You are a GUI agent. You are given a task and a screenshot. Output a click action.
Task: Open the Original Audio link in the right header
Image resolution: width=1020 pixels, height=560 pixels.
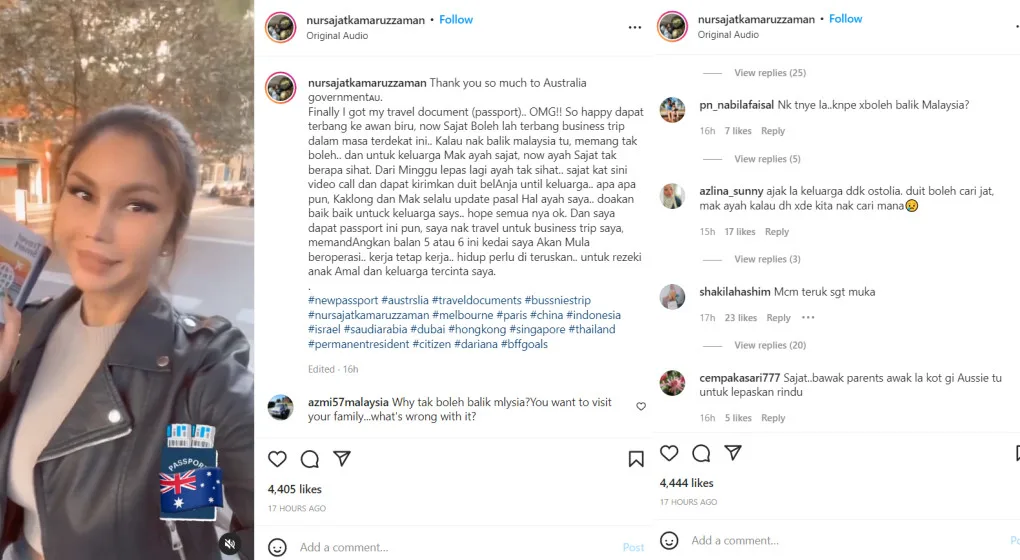pyautogui.click(x=728, y=34)
